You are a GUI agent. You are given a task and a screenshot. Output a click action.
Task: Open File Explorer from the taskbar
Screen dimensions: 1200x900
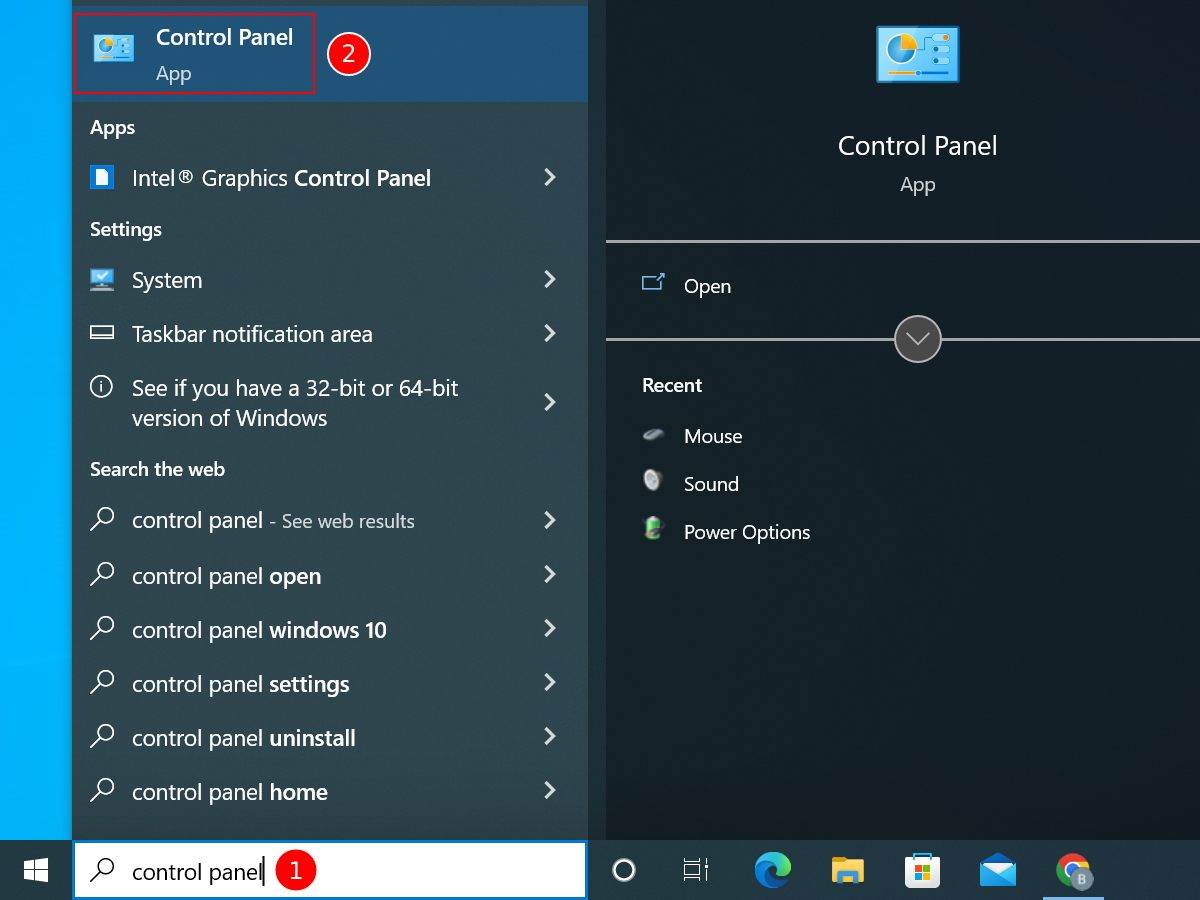(848, 870)
